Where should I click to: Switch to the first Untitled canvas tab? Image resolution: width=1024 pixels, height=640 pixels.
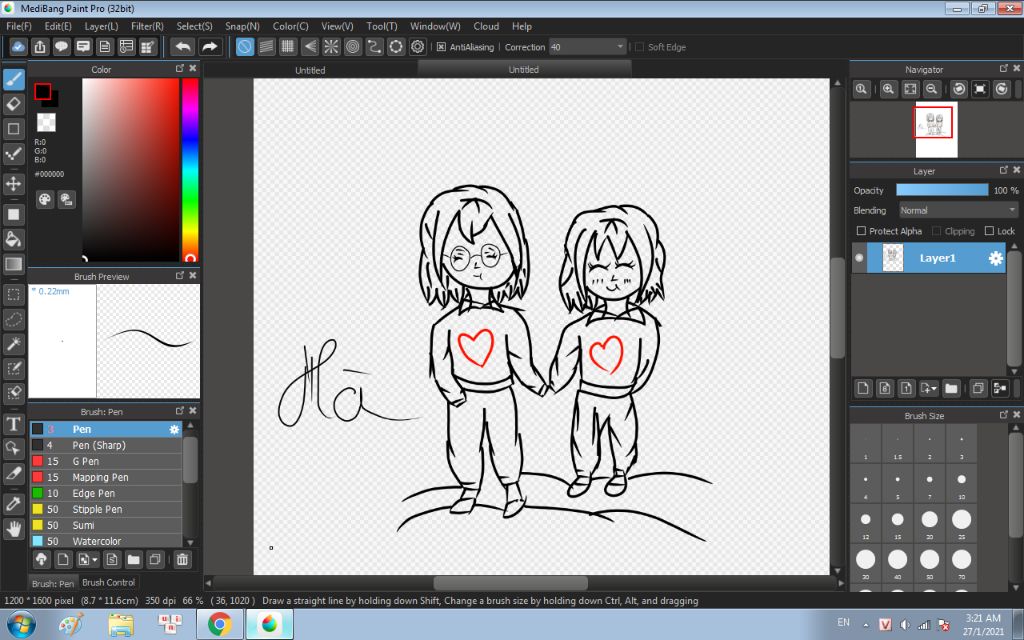(310, 70)
